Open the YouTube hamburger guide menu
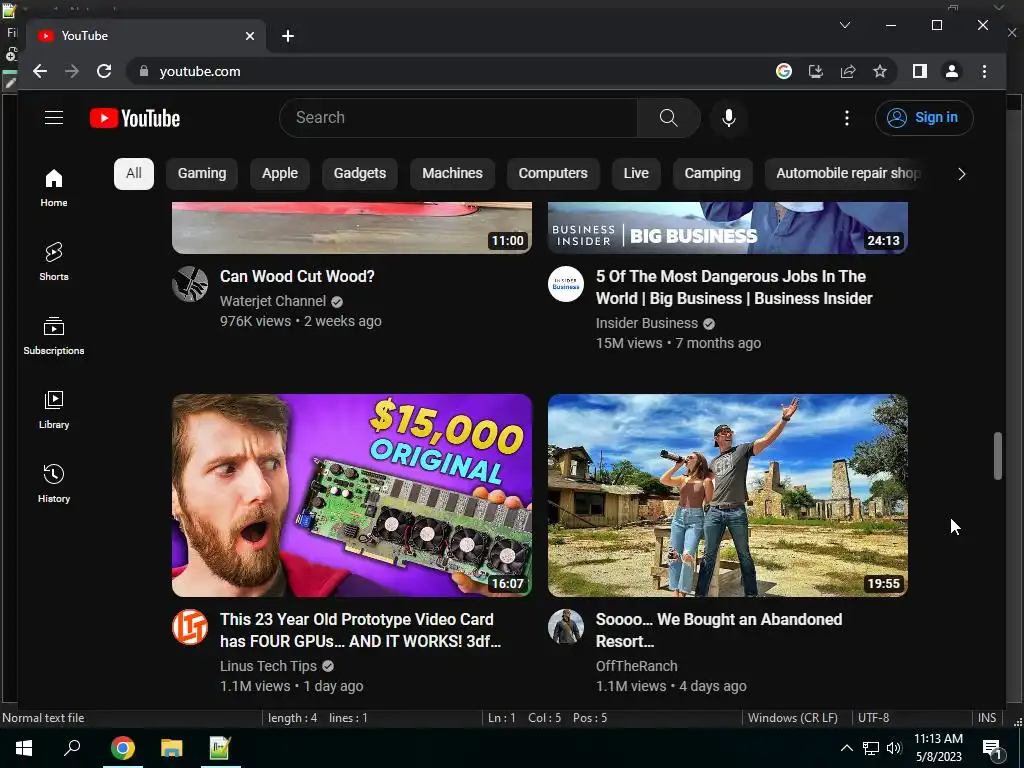This screenshot has height=768, width=1024. [54, 118]
